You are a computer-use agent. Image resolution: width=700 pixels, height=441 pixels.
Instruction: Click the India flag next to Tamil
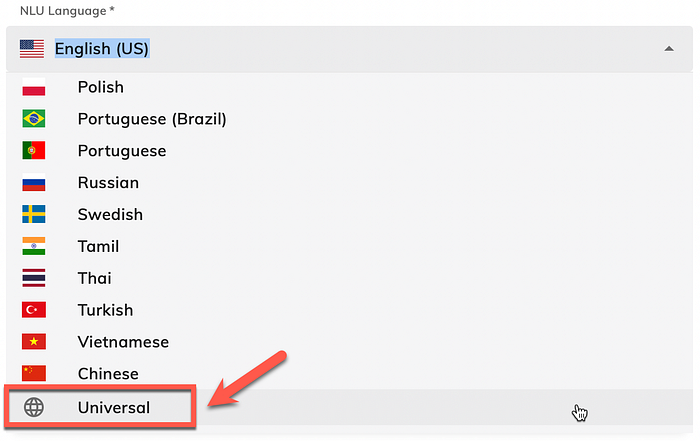click(x=33, y=246)
